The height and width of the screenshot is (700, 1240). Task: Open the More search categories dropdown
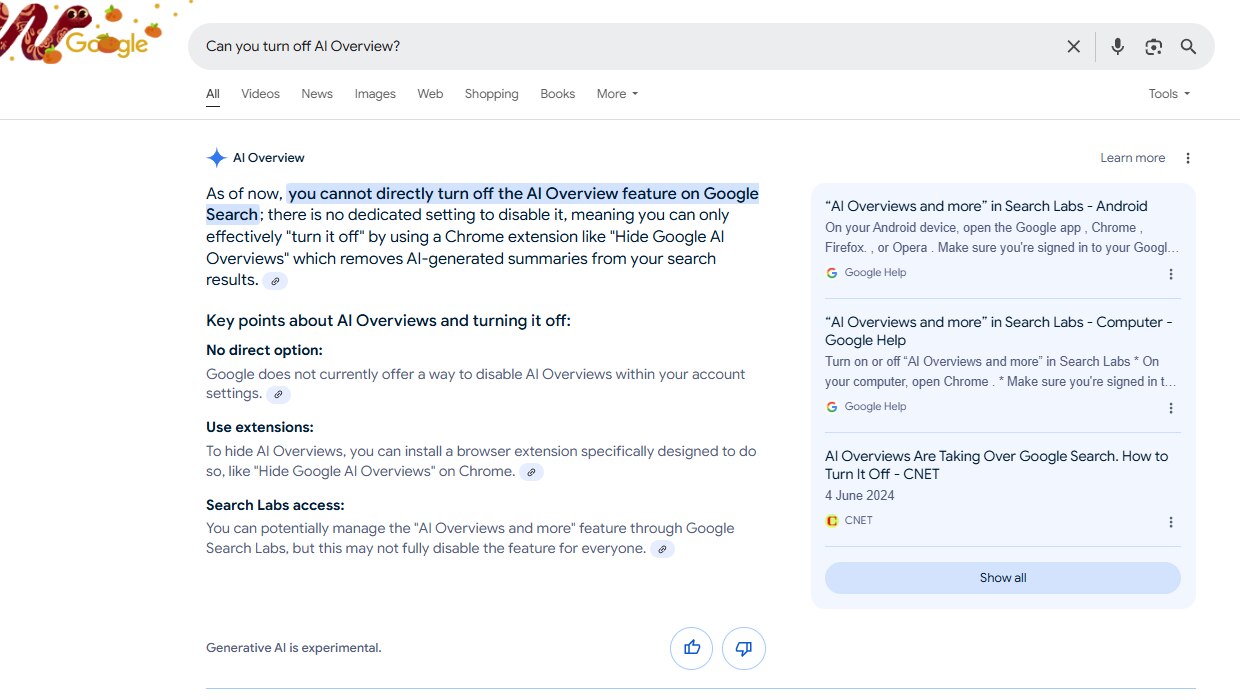(x=616, y=93)
